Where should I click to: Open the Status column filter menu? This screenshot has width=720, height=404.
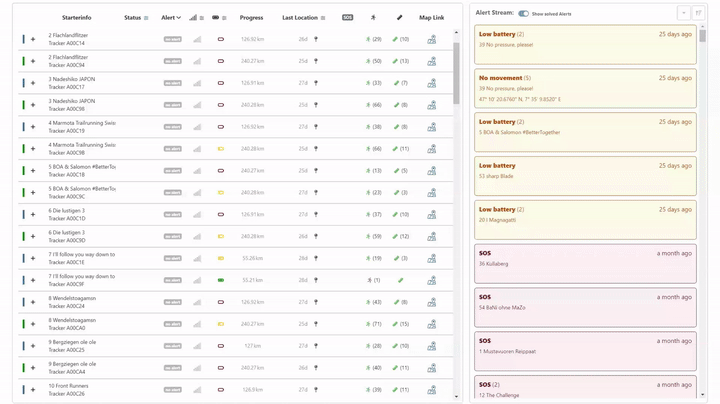(x=146, y=18)
